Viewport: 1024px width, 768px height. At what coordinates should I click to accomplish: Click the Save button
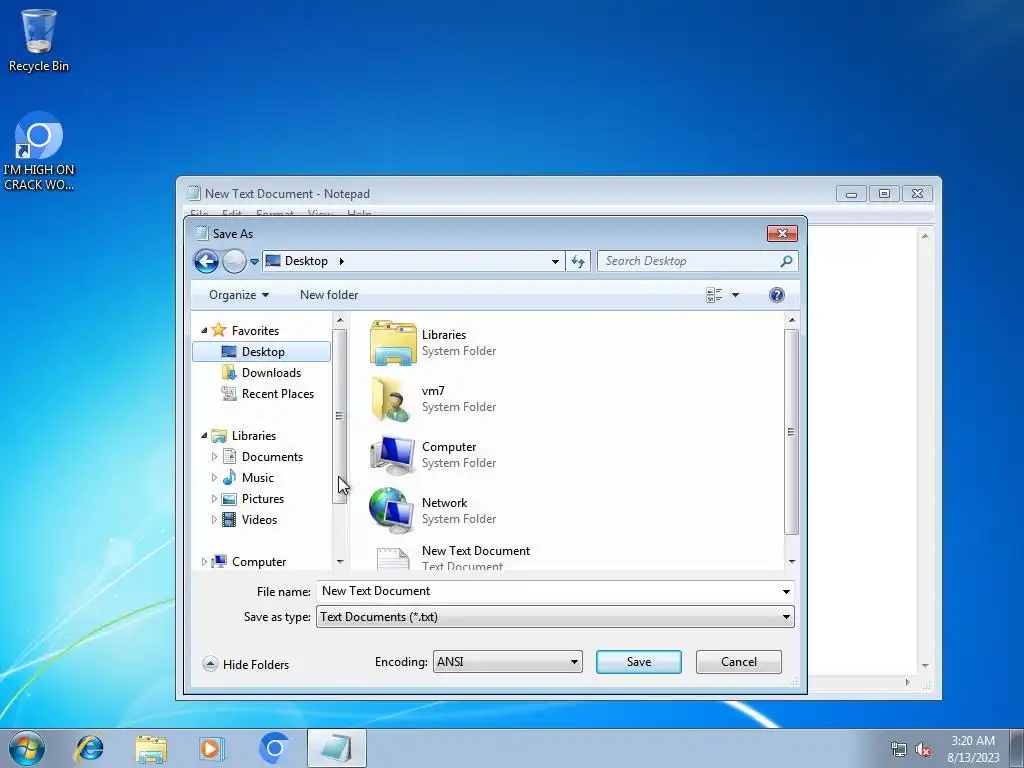point(639,662)
